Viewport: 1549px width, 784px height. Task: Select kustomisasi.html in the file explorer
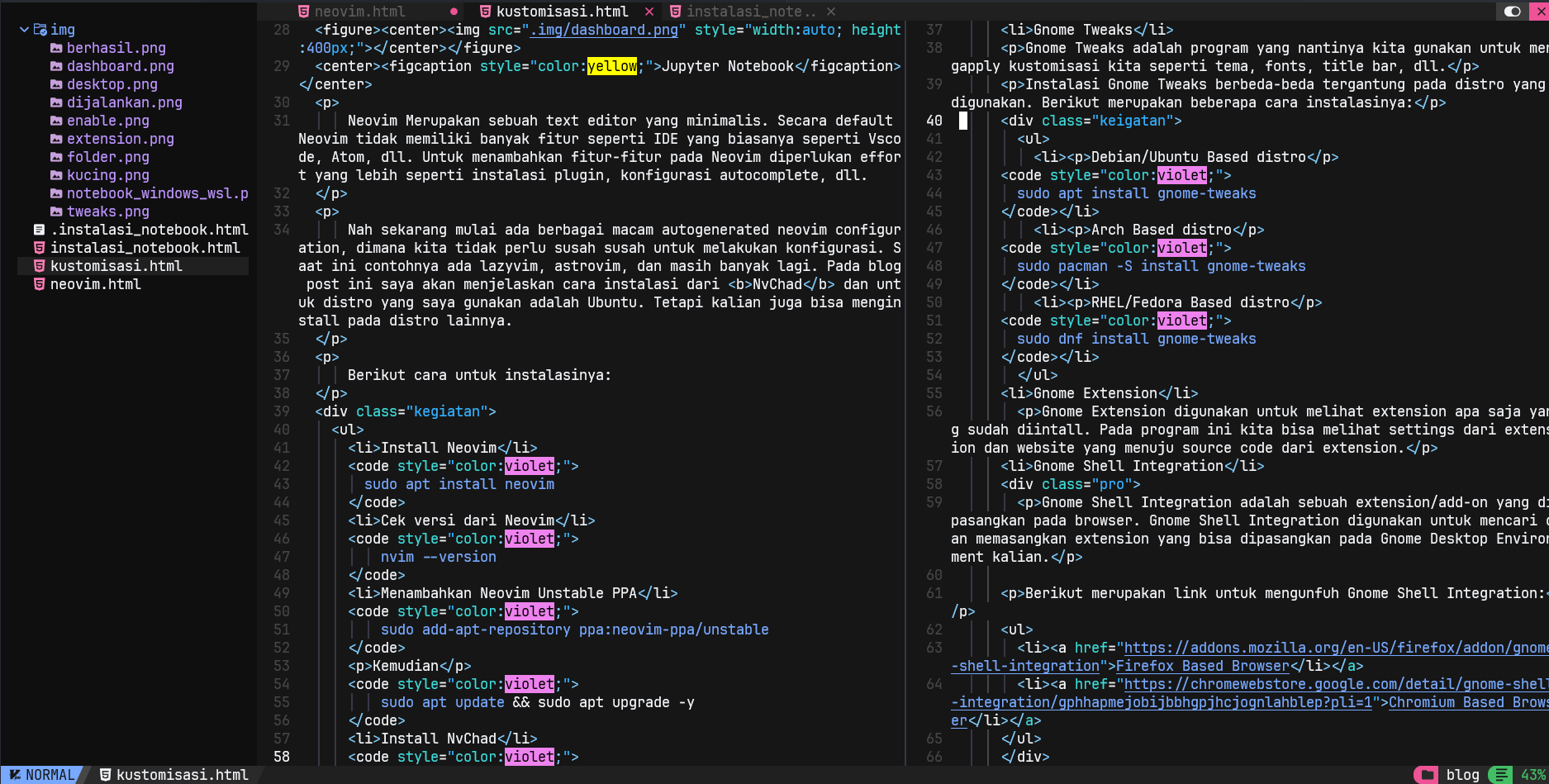point(116,265)
